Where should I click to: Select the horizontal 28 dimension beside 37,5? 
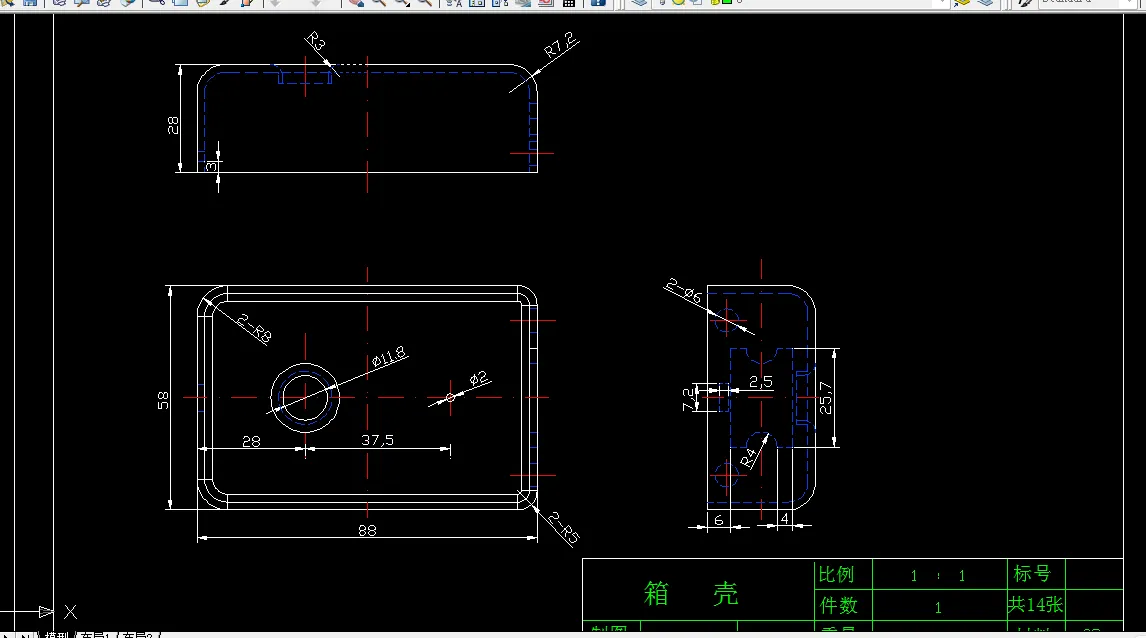251,441
